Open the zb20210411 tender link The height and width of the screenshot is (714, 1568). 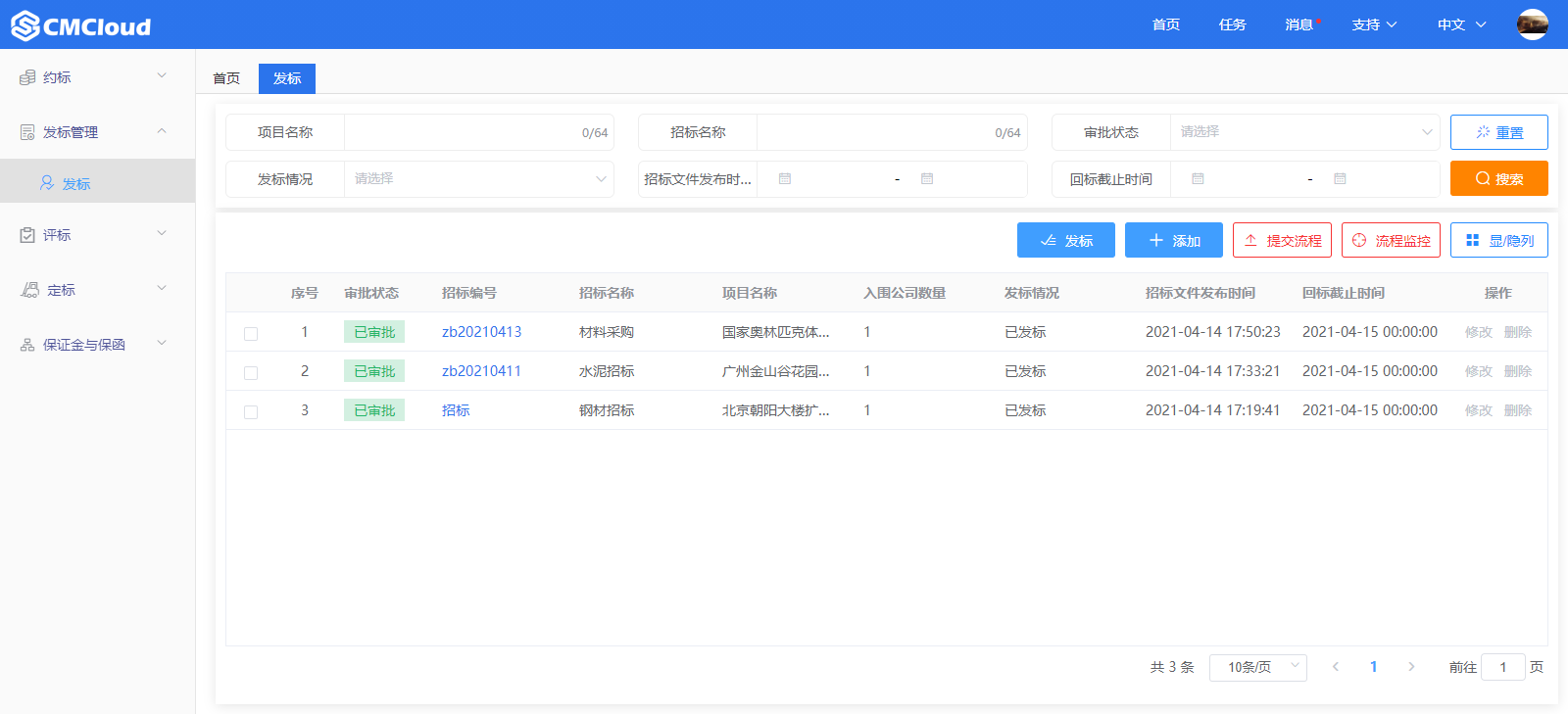[x=481, y=371]
